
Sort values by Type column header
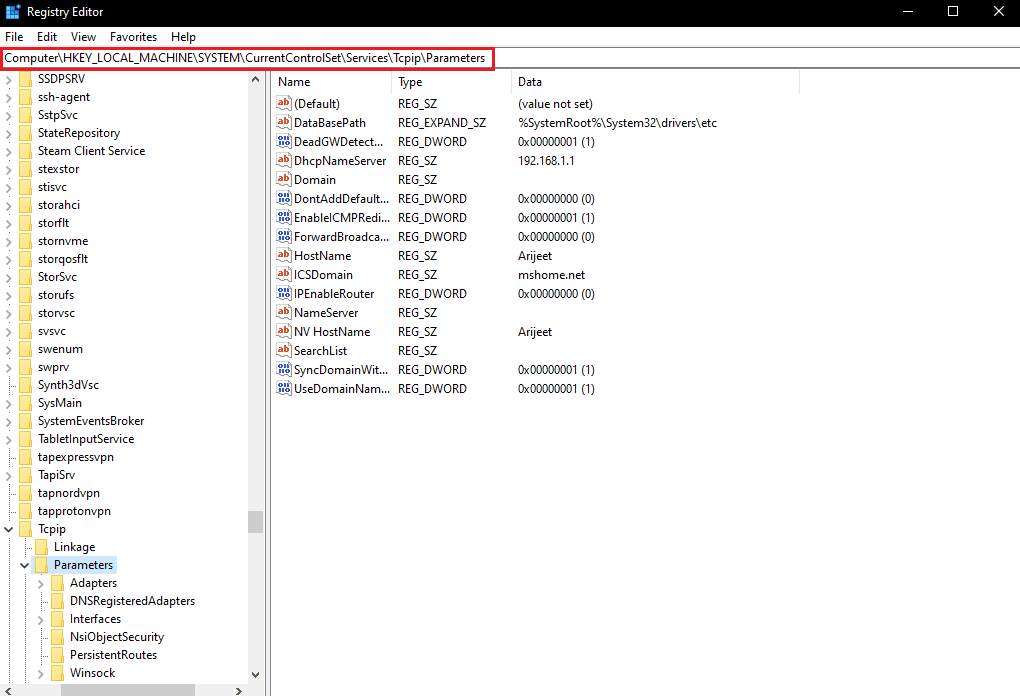pyautogui.click(x=451, y=81)
